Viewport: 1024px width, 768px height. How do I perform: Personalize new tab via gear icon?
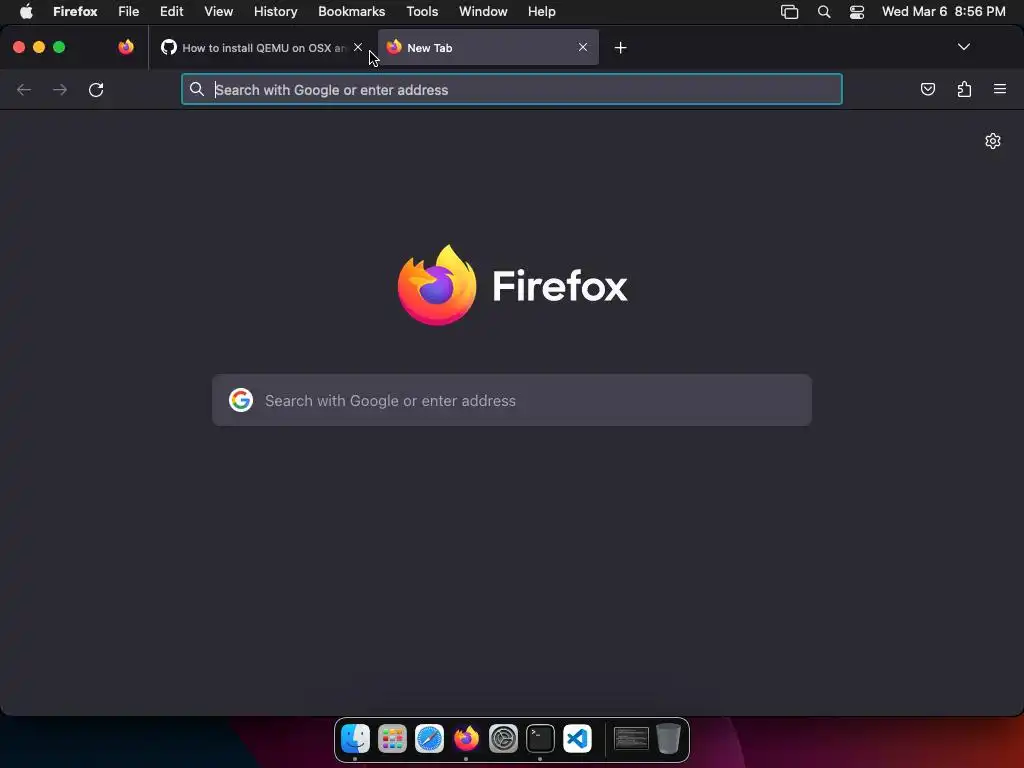click(x=992, y=141)
